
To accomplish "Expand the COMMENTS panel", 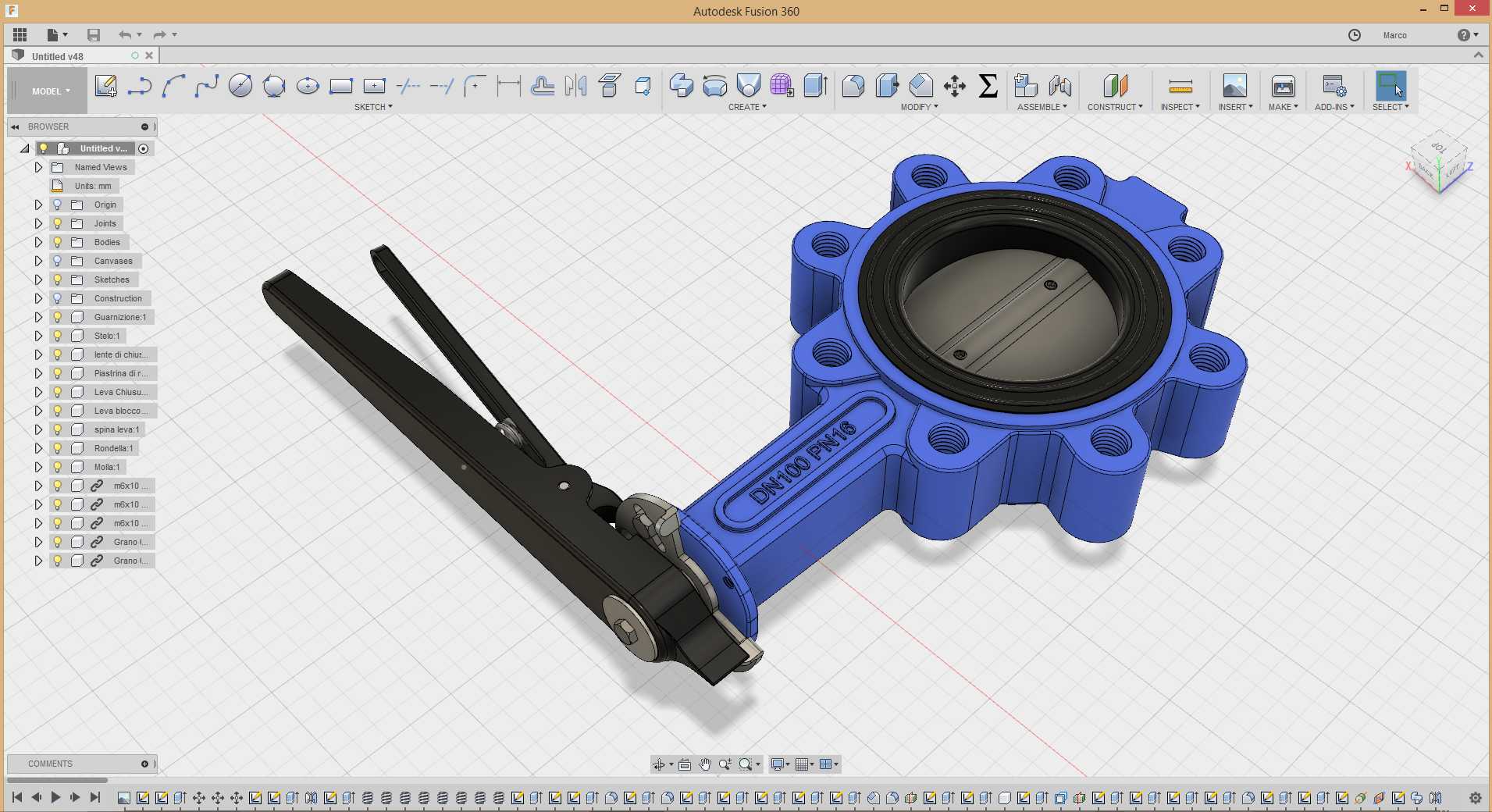I will click(x=144, y=764).
